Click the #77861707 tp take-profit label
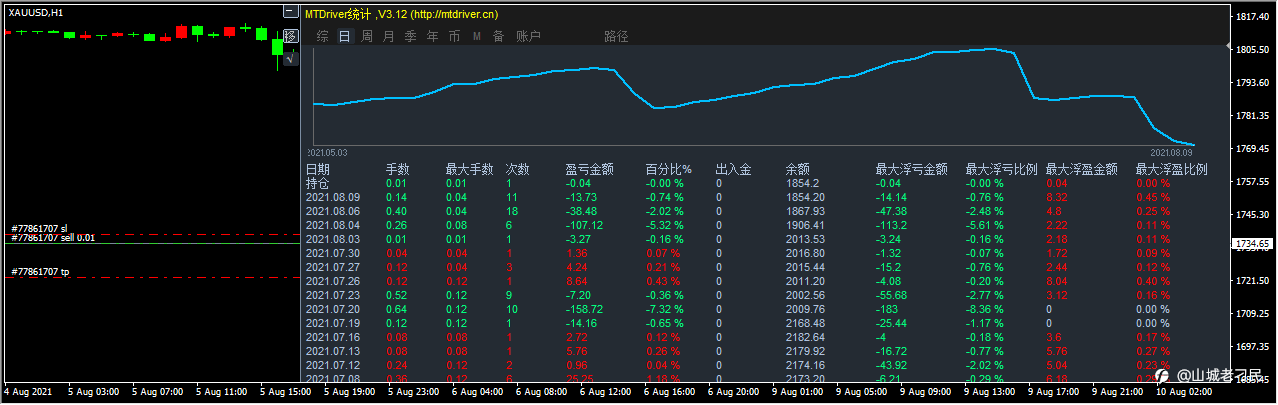This screenshot has height=405, width=1278. (41, 272)
